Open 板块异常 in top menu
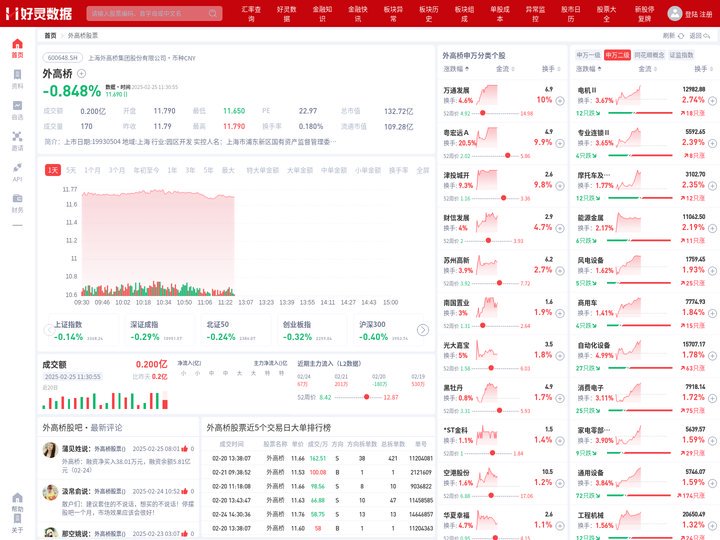The image size is (720, 540). pos(393,14)
